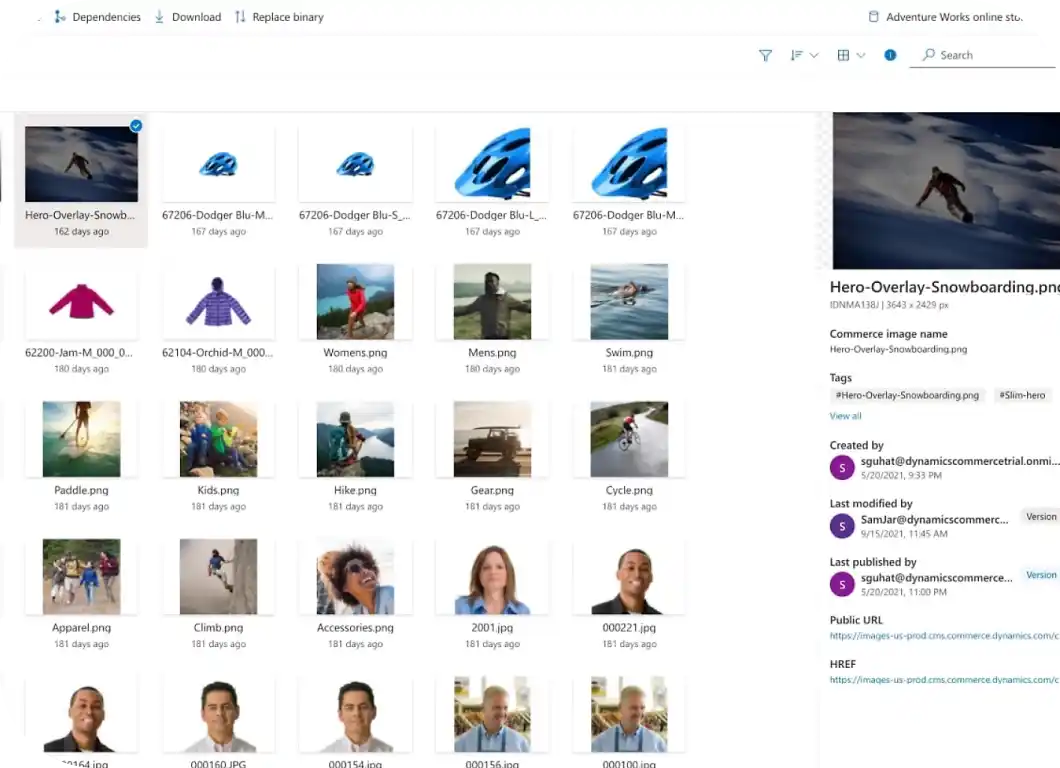Uncheck the Hero-Overlay-Snowboarding selection checkmark
This screenshot has height=768, width=1060.
click(136, 126)
